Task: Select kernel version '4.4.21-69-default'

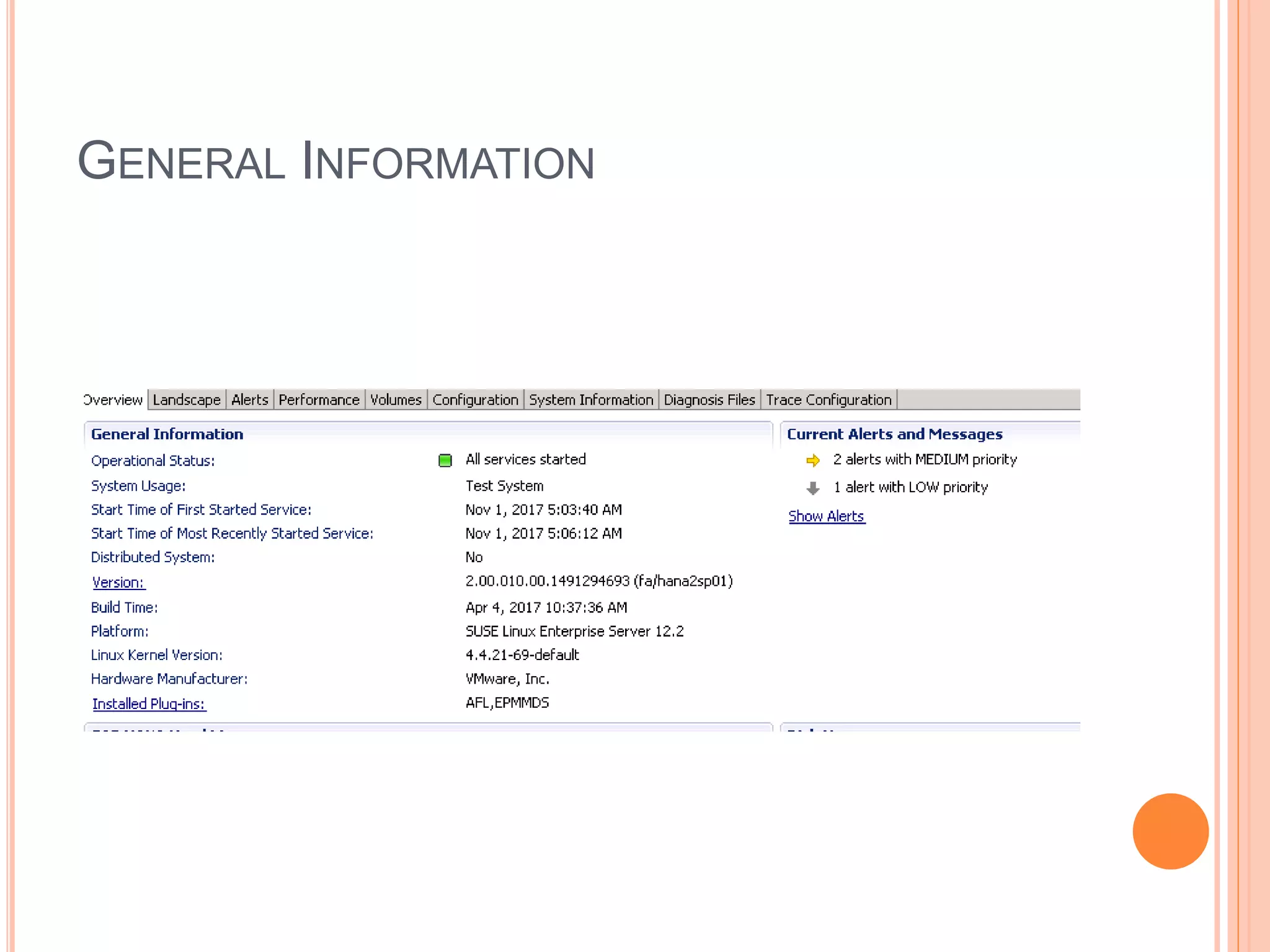Action: 522,655
